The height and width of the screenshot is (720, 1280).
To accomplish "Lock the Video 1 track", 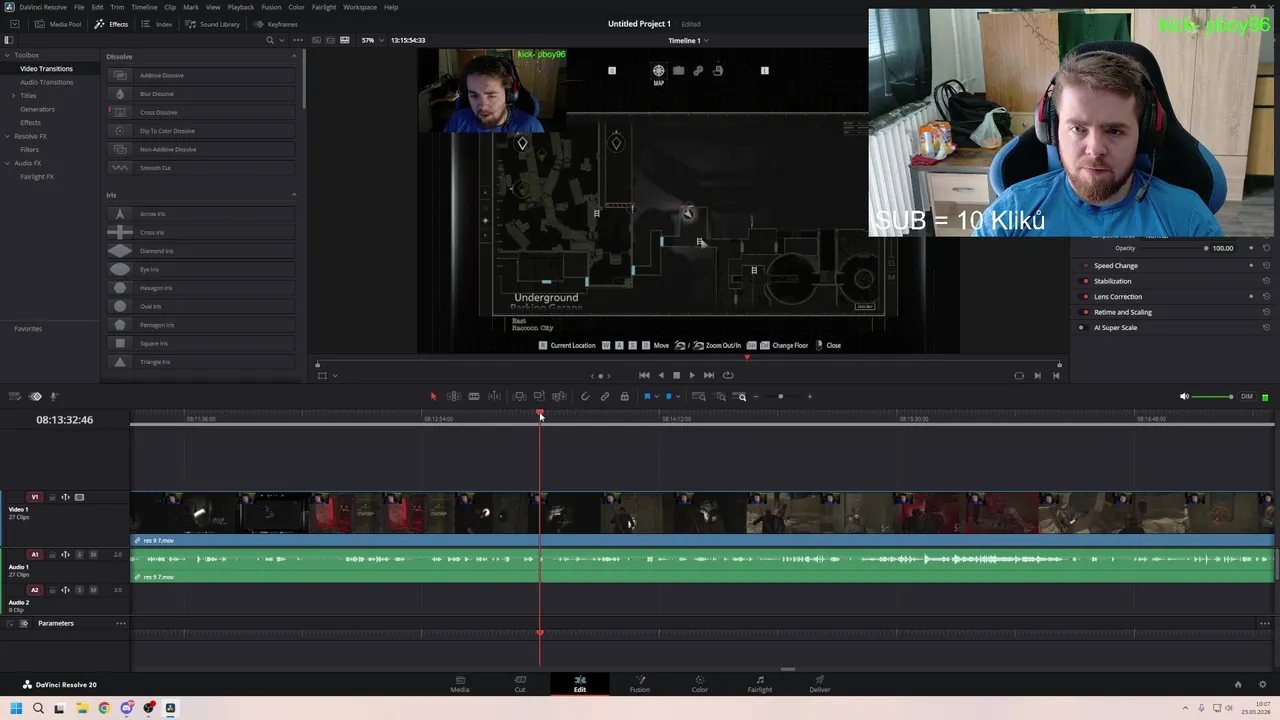I will point(52,497).
